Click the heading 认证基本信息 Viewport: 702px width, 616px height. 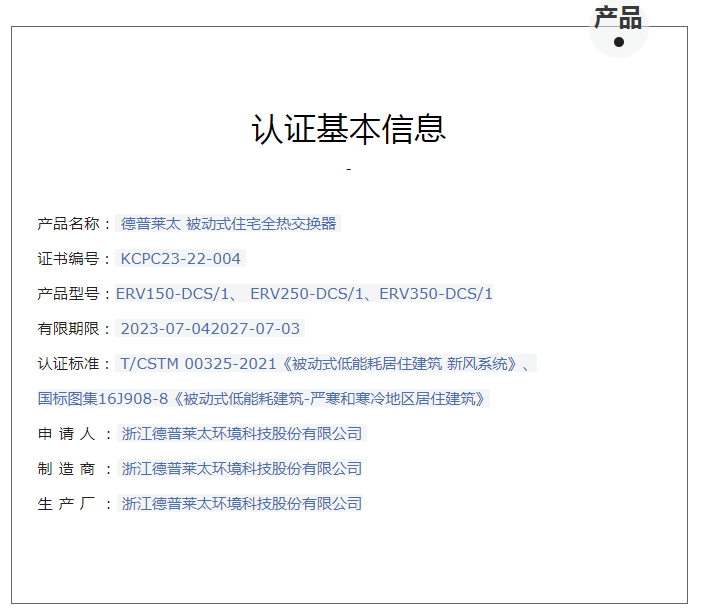(349, 129)
